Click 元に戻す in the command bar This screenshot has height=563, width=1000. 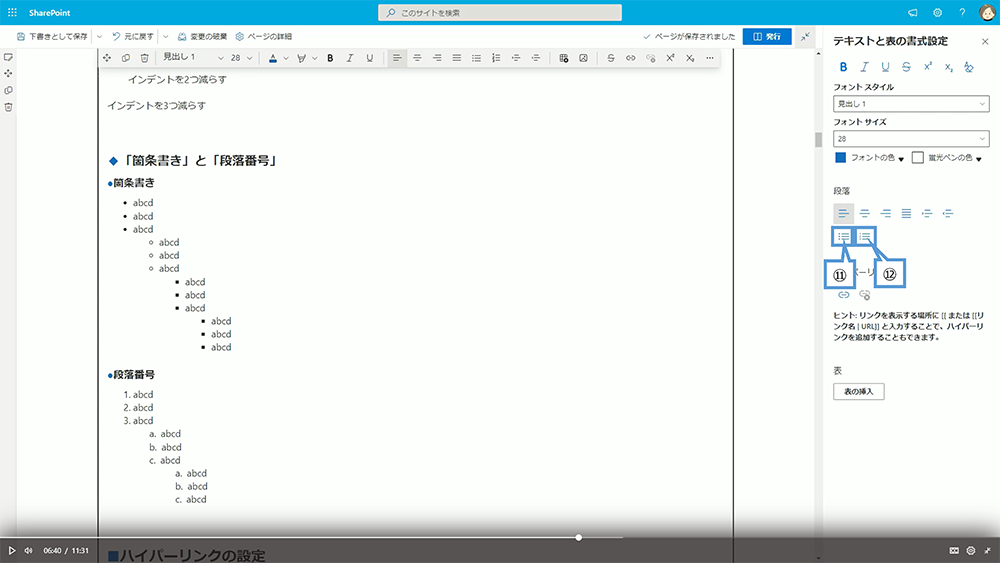pyautogui.click(x=133, y=37)
